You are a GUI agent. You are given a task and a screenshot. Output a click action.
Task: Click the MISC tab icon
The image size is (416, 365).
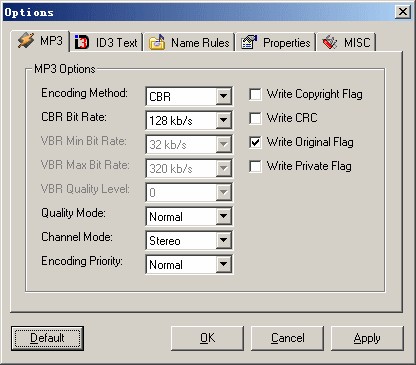pyautogui.click(x=330, y=42)
